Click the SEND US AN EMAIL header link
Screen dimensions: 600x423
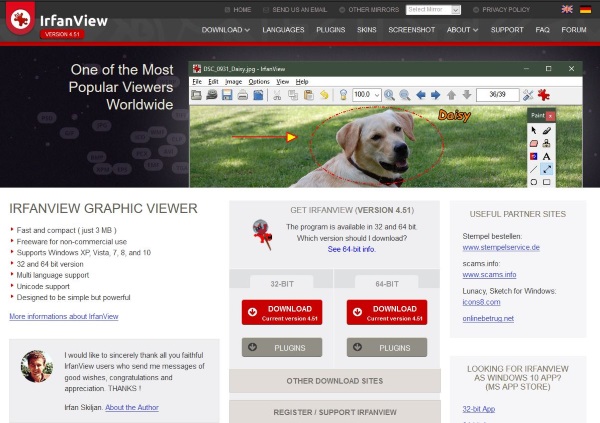(295, 10)
